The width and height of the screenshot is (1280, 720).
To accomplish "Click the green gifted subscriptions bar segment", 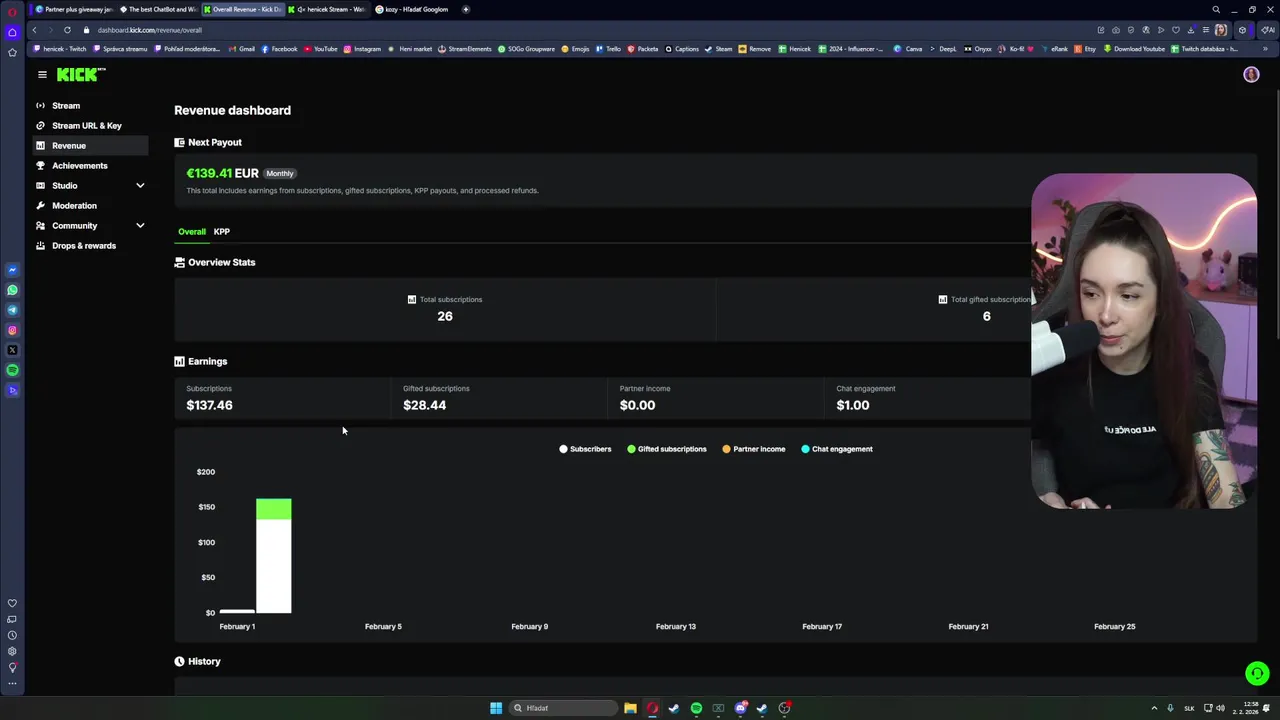I will (x=273, y=509).
